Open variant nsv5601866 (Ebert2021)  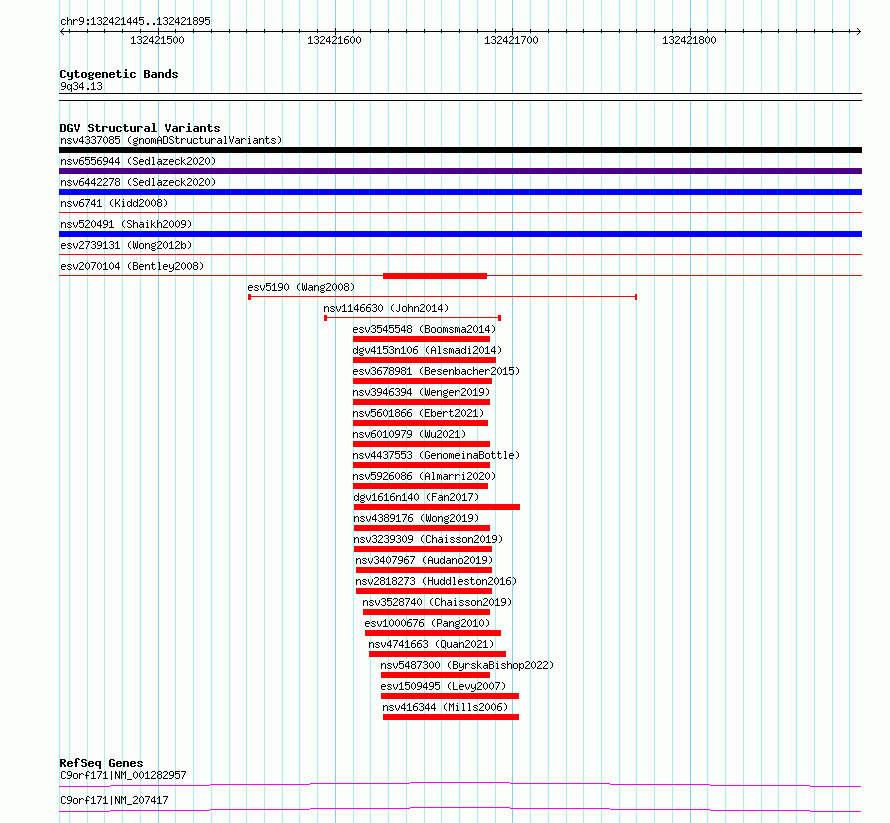click(x=418, y=413)
